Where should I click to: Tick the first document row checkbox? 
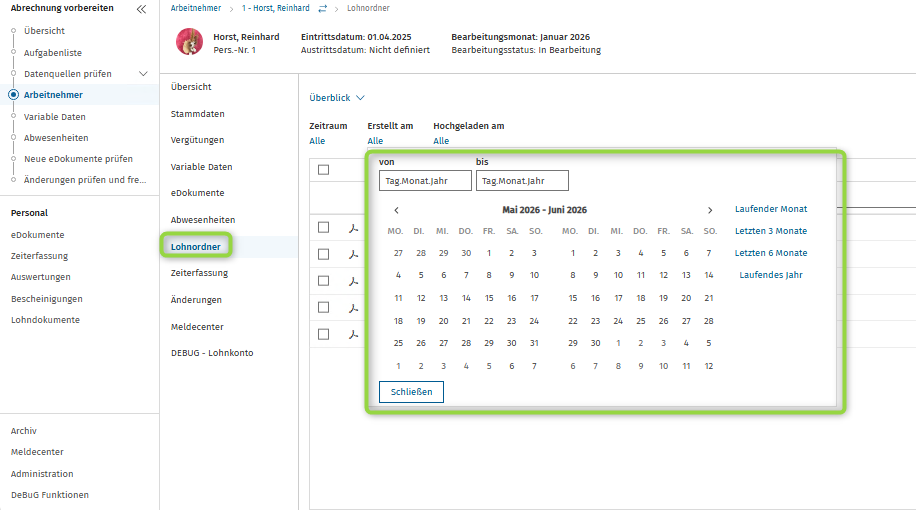[324, 227]
